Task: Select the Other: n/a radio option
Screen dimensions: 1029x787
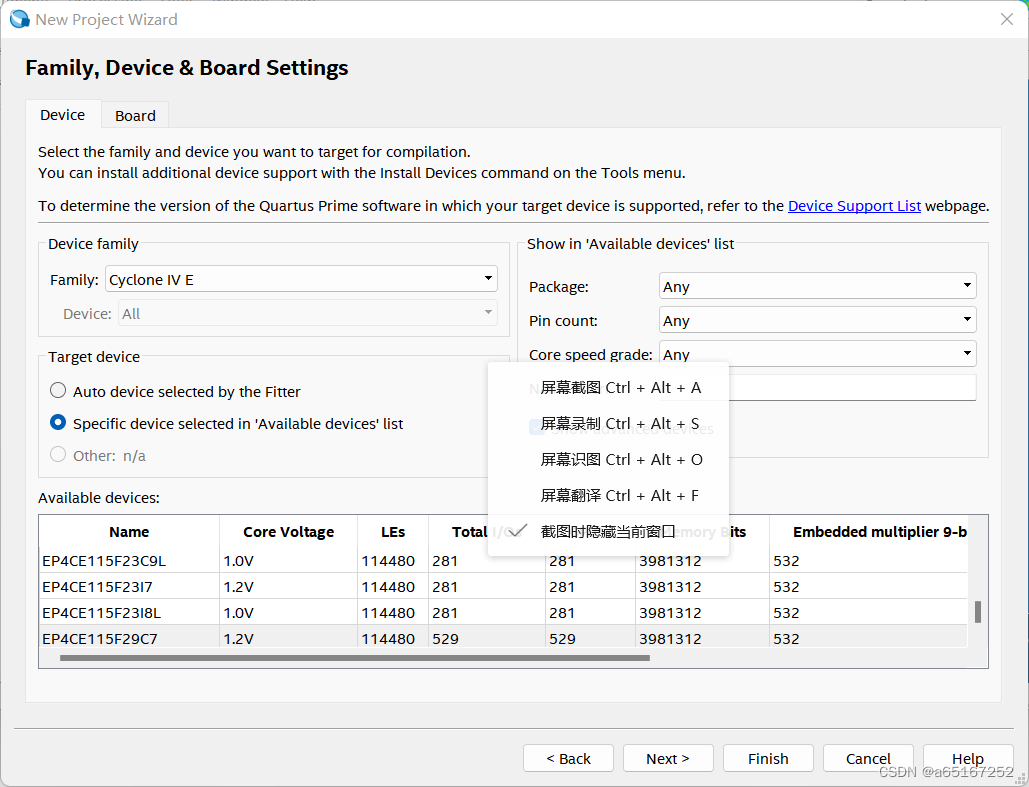Action: (x=98, y=456)
